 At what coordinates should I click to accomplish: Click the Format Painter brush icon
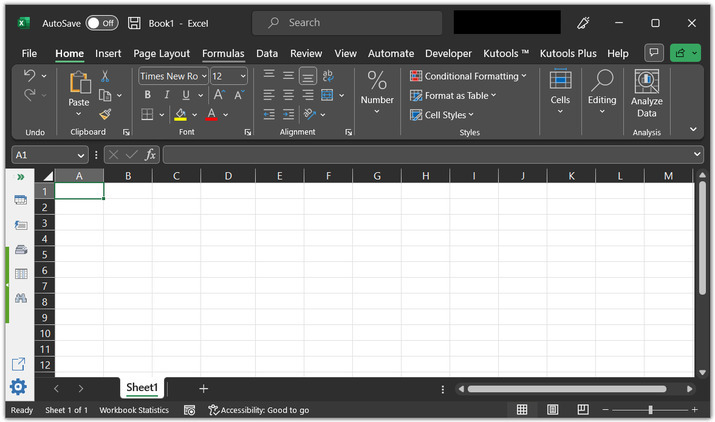pyautogui.click(x=105, y=114)
